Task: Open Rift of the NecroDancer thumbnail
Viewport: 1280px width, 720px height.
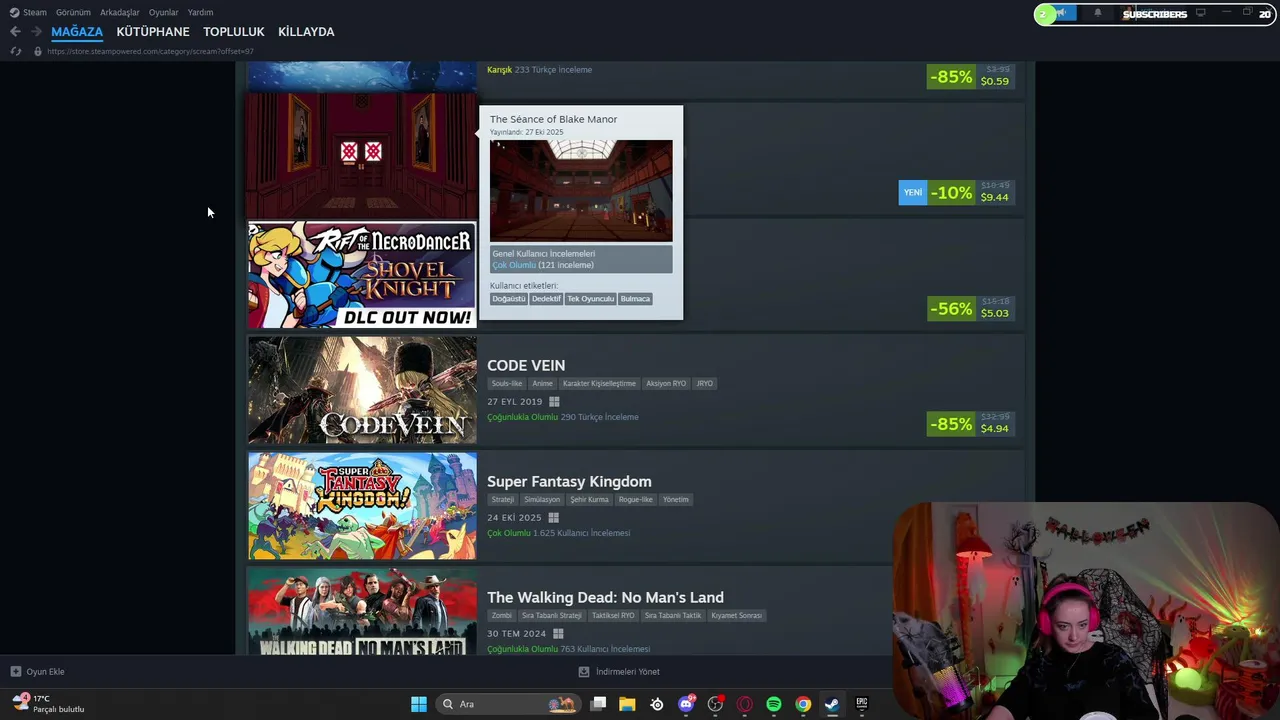Action: (362, 275)
